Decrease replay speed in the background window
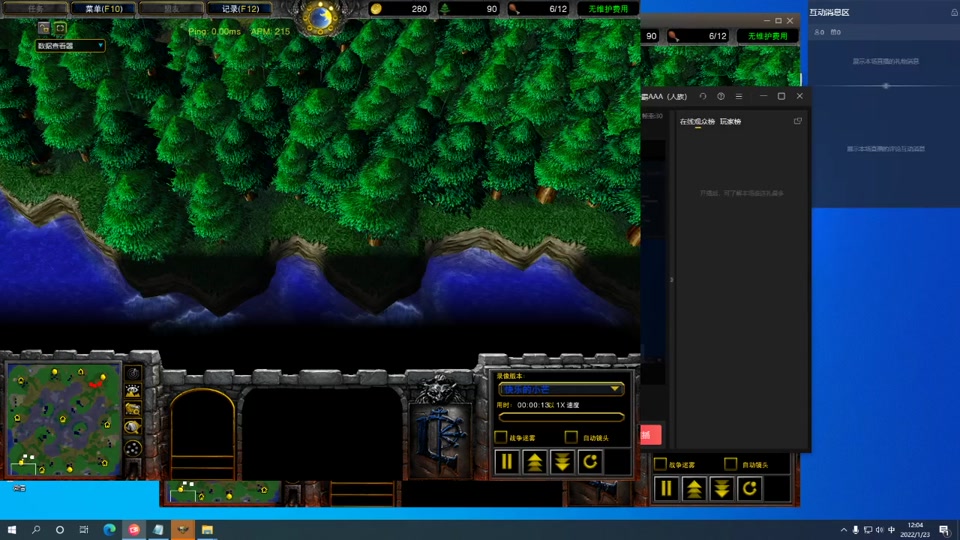This screenshot has width=960, height=540. coord(722,489)
